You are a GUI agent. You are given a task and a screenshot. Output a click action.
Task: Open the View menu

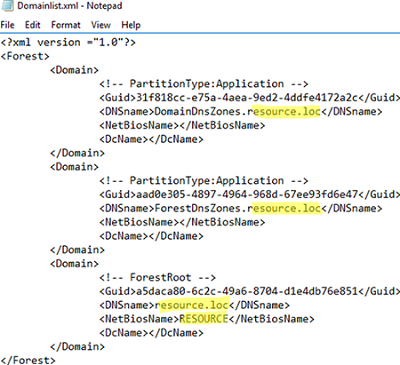(101, 25)
